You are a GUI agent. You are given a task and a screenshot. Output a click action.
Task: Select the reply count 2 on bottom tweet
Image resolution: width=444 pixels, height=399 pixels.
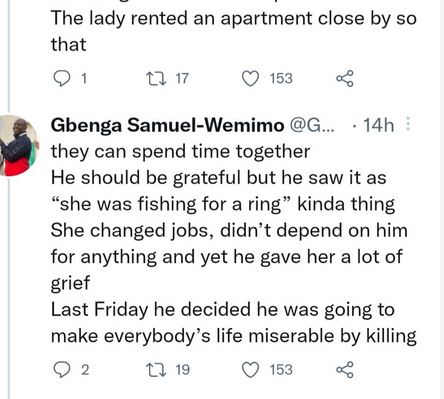[85, 370]
